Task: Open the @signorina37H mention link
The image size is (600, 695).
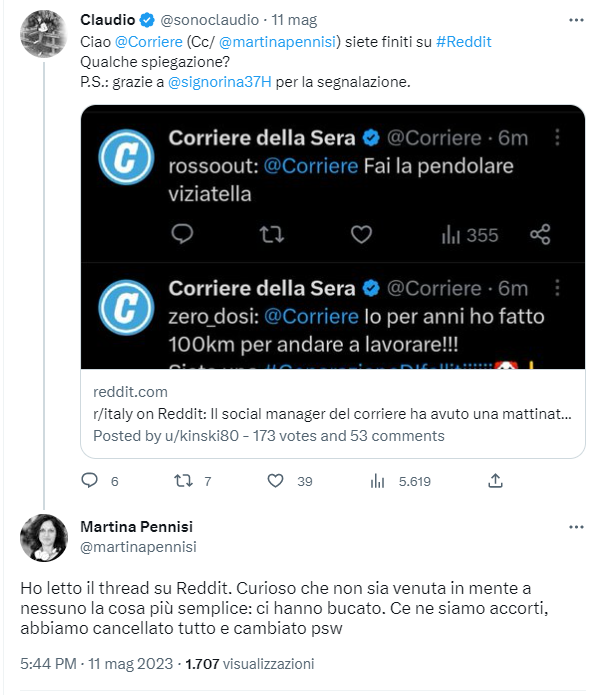Action: pos(219,82)
